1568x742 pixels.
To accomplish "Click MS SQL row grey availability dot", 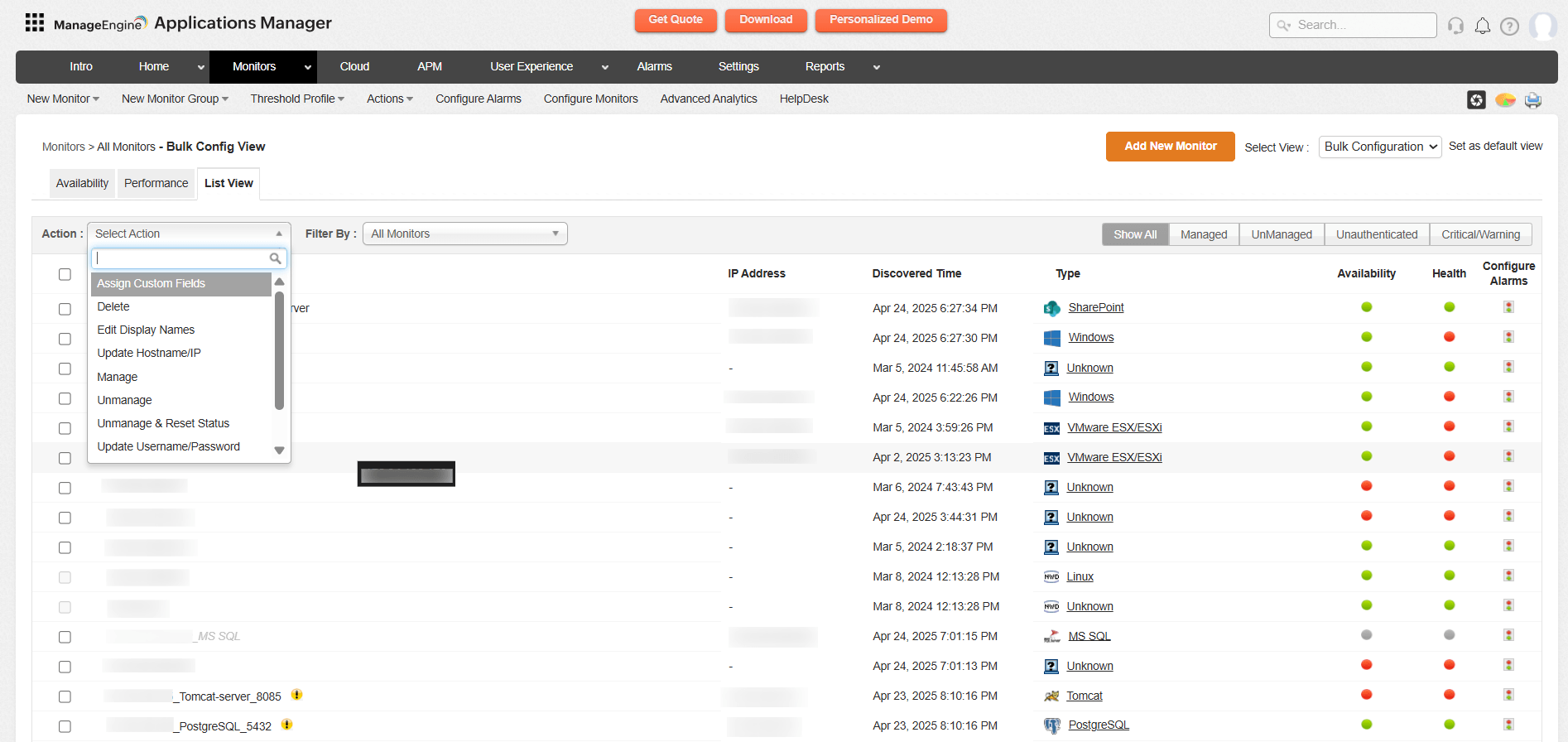I will click(x=1366, y=635).
